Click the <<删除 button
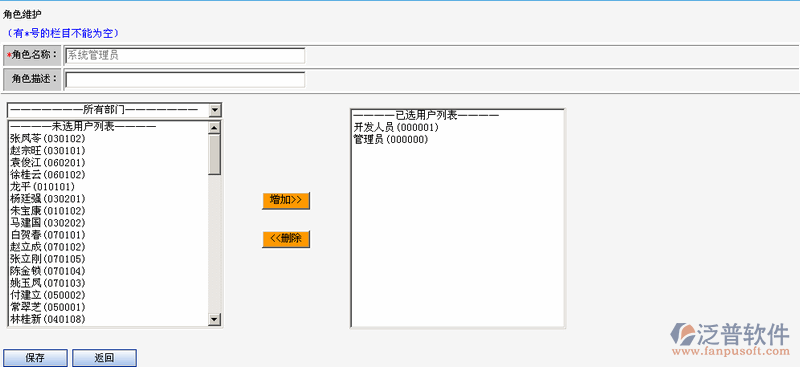800x367 pixels. point(286,239)
